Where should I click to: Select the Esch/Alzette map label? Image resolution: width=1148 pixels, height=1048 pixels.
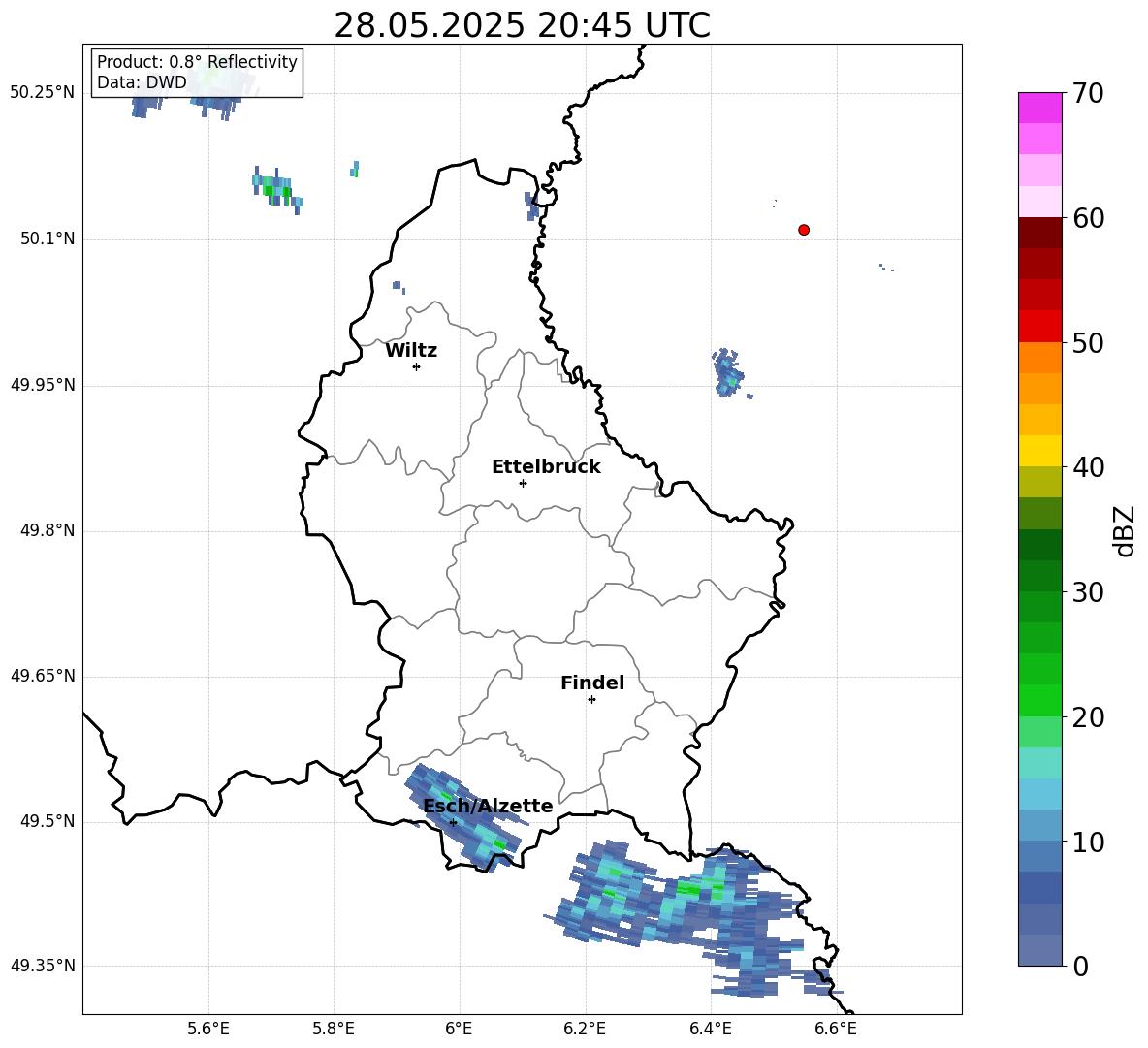[x=488, y=806]
